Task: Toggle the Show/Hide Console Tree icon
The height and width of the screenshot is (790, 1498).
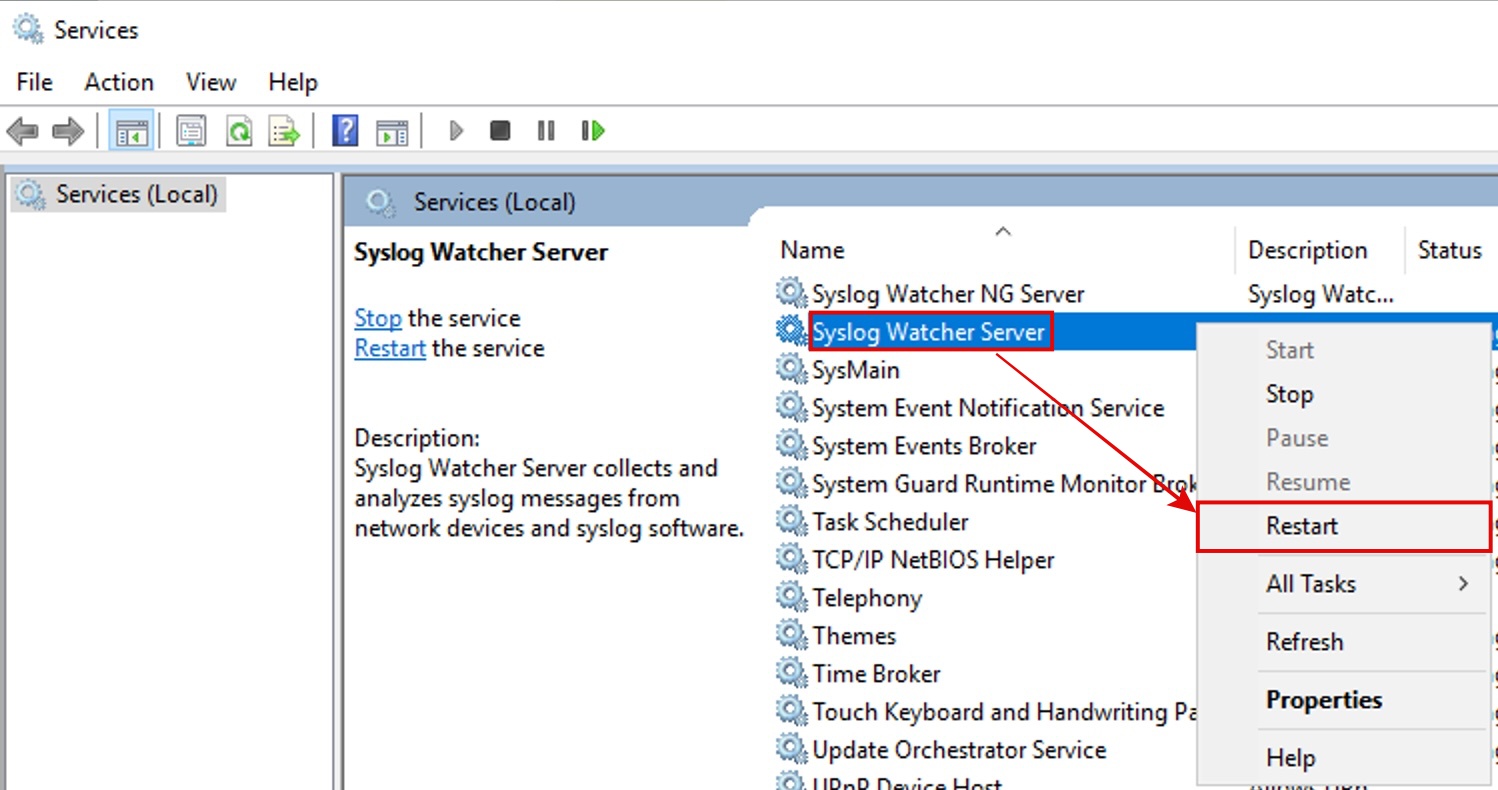Action: [131, 131]
